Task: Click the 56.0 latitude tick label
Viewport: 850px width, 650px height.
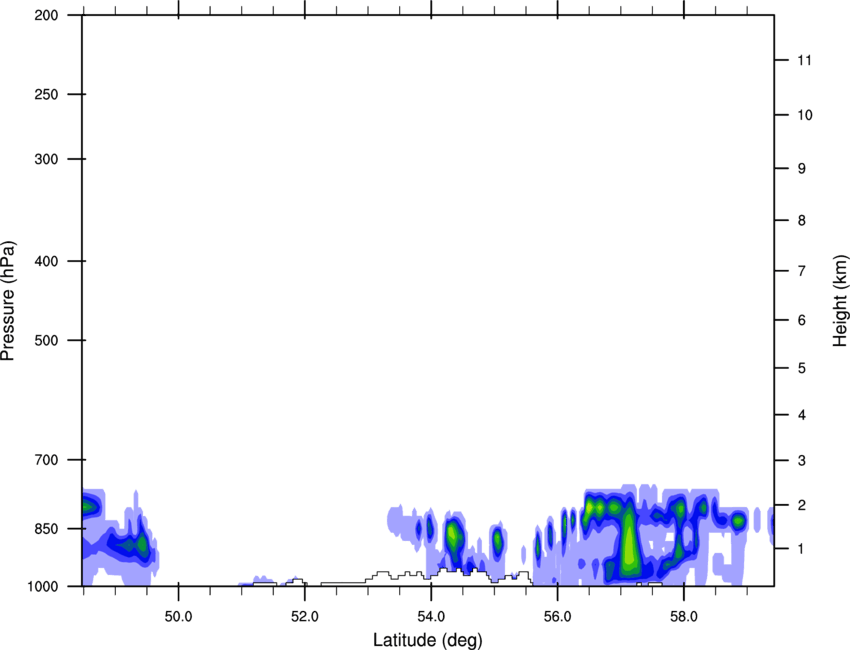Action: 557,613
